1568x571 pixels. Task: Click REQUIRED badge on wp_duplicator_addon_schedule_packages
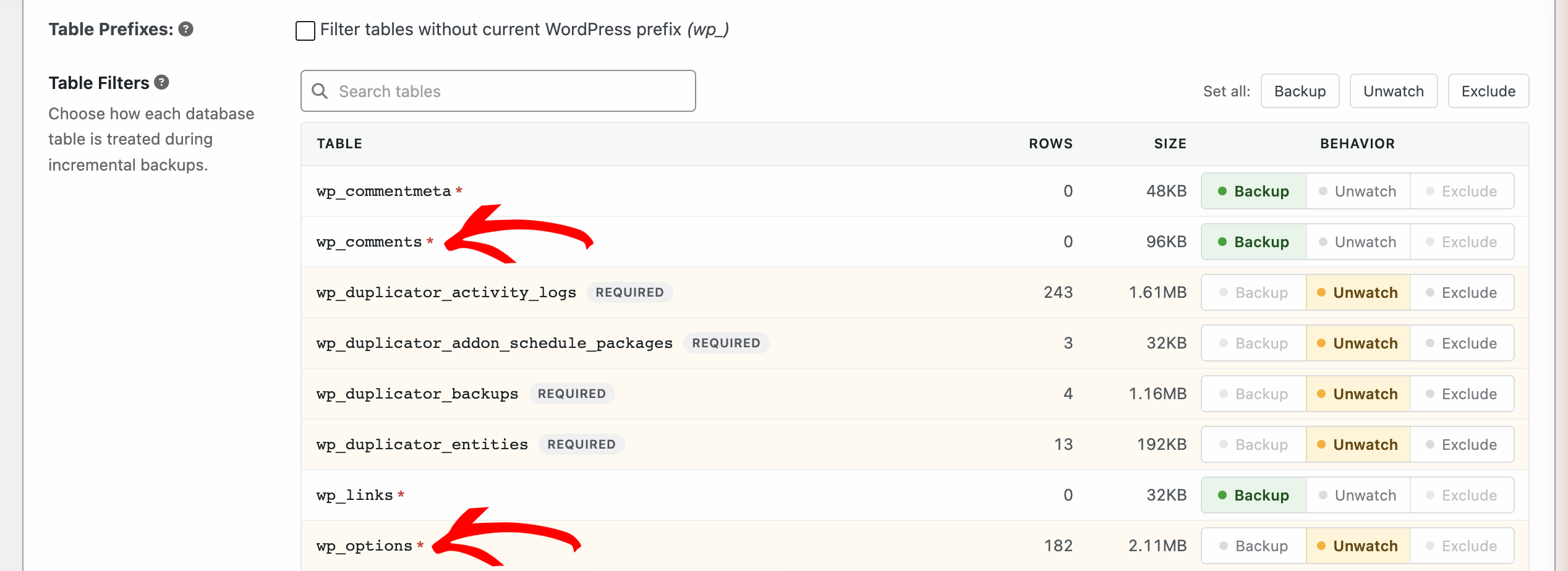click(726, 343)
